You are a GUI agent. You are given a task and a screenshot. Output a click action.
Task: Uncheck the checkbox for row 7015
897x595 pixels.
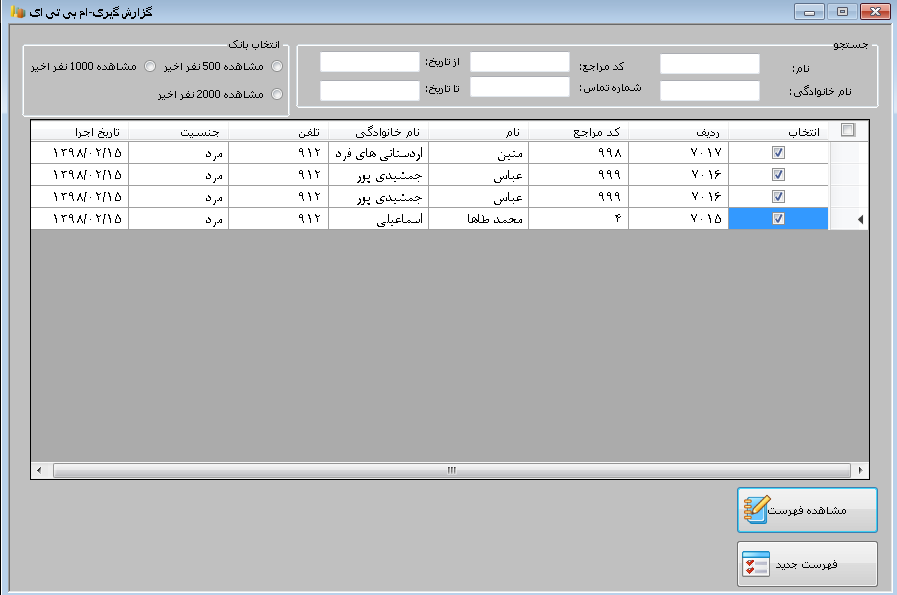pyautogui.click(x=779, y=218)
